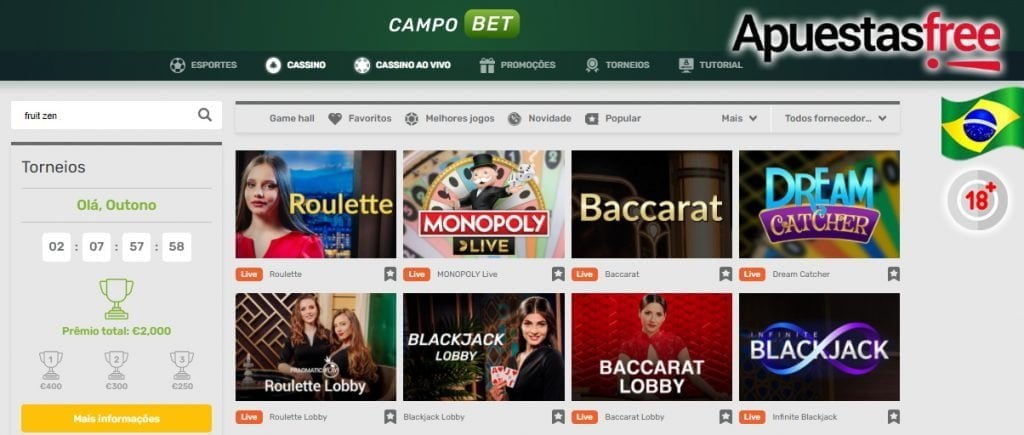This screenshot has width=1024, height=435.
Task: Click the Cassino ao Vivo chip icon
Action: click(362, 65)
